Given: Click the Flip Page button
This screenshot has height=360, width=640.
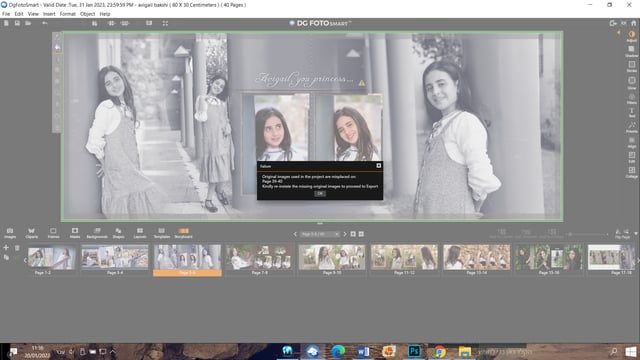Looking at the screenshot, I should click(x=622, y=233).
